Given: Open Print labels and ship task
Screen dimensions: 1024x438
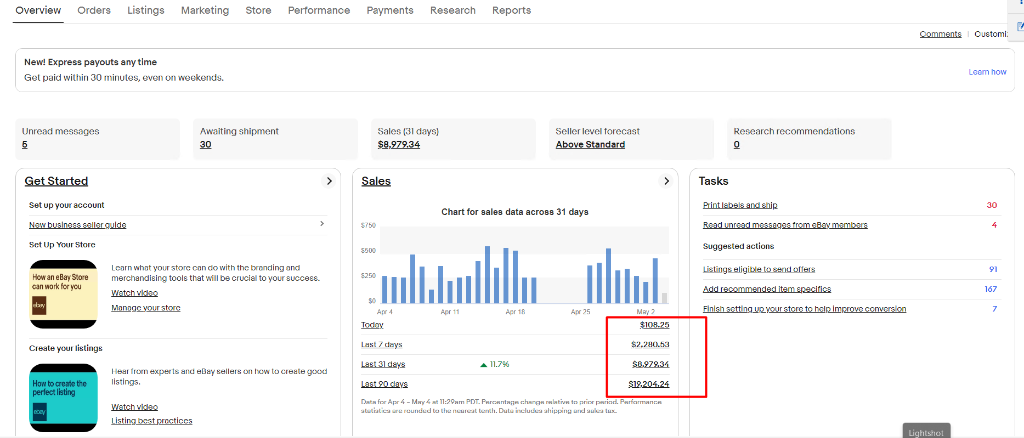Looking at the screenshot, I should pos(740,206).
